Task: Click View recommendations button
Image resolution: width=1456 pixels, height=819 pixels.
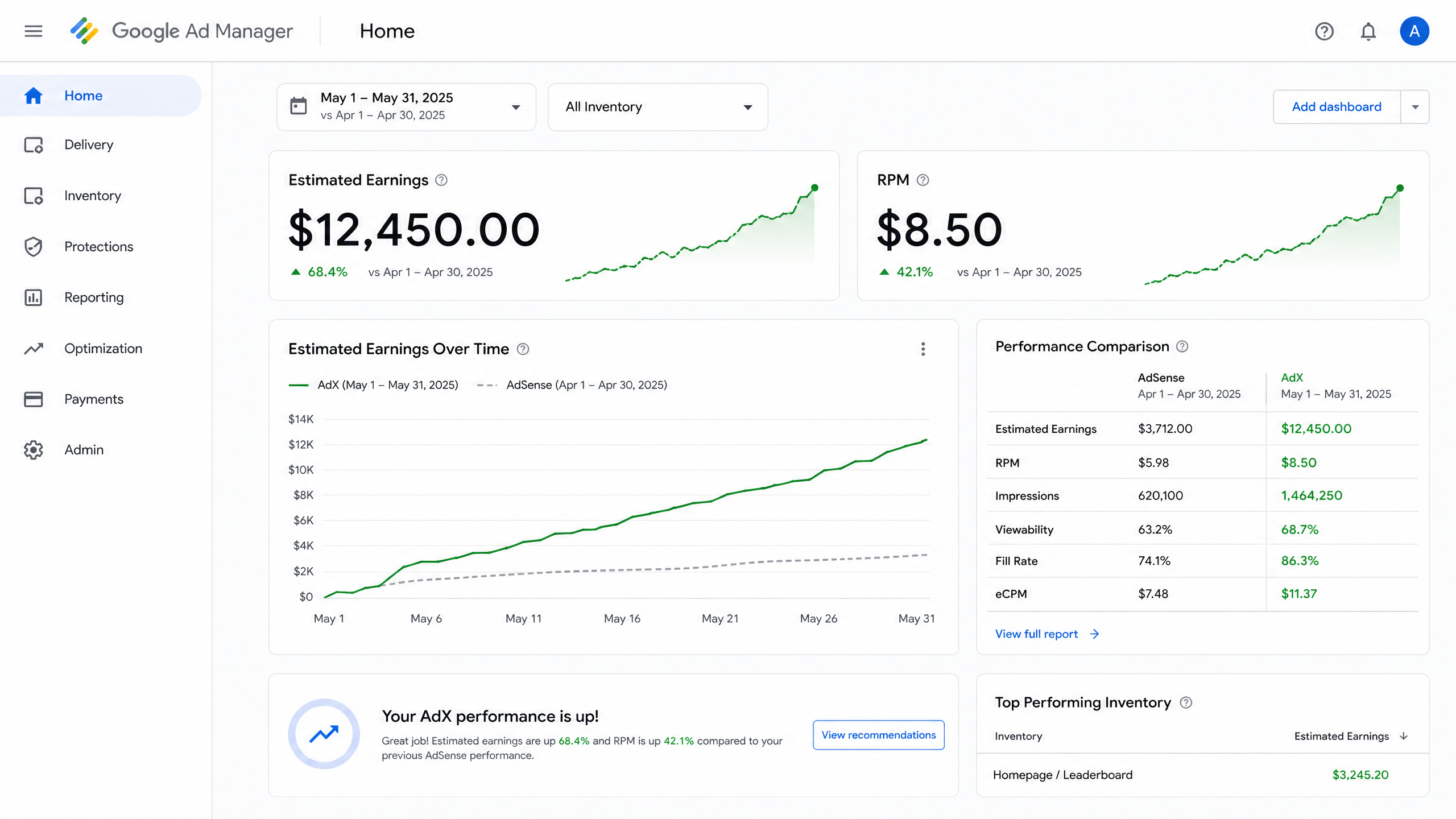Action: [878, 735]
